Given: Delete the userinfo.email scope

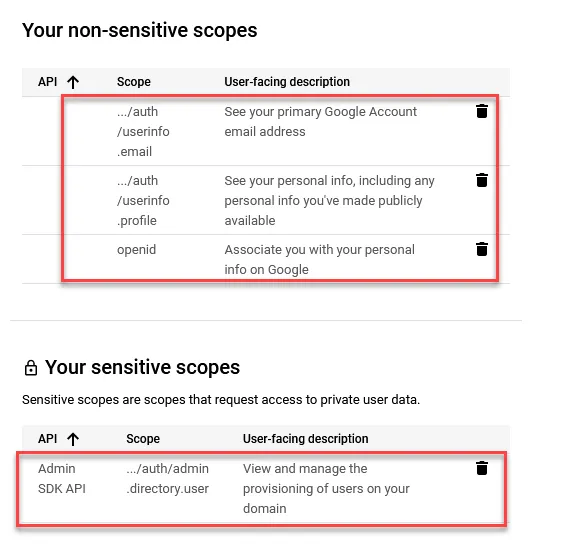Looking at the screenshot, I should [x=482, y=111].
